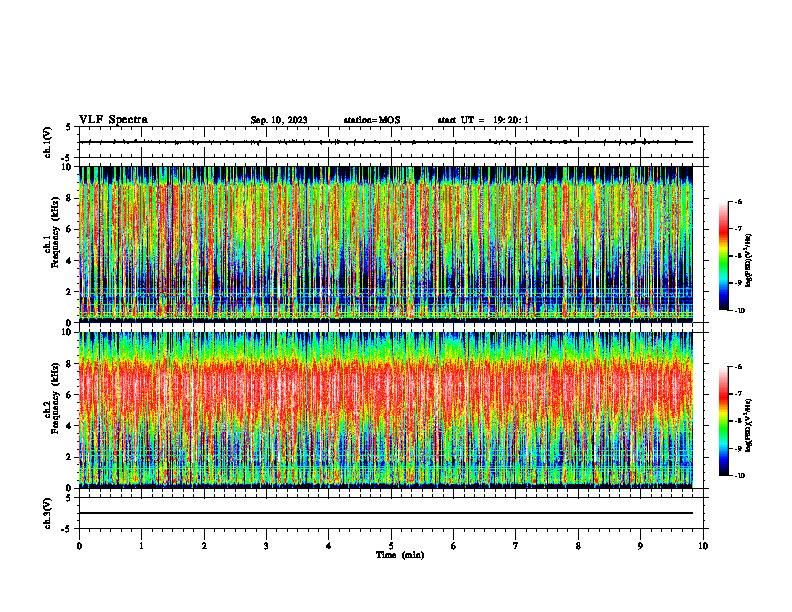Click the "5" tick on ch.1(V) axis
This screenshot has height=612, width=792.
tap(68, 127)
